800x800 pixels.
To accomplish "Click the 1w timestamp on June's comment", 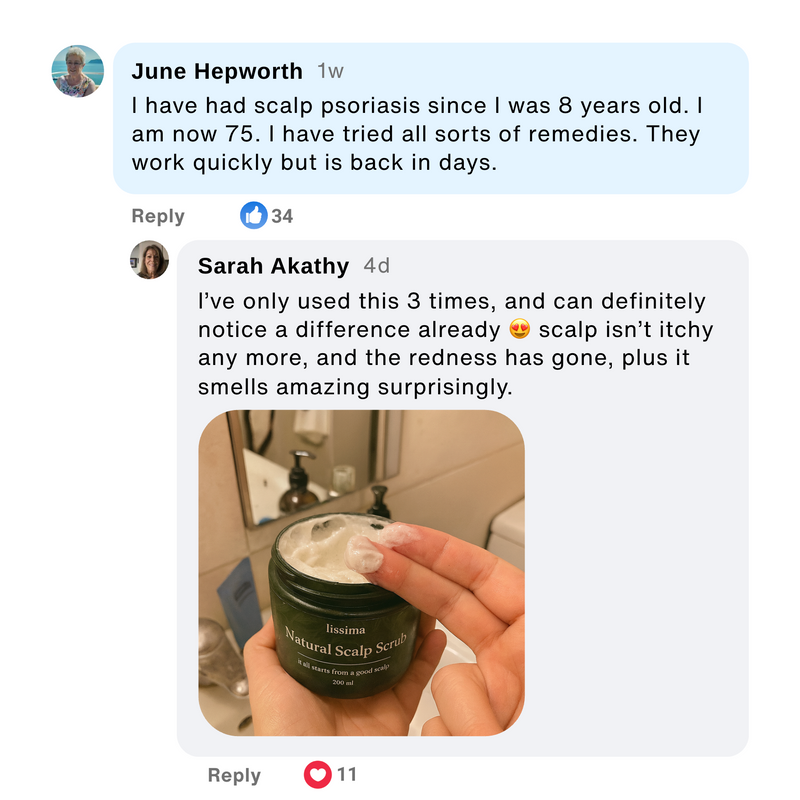I will click(330, 71).
